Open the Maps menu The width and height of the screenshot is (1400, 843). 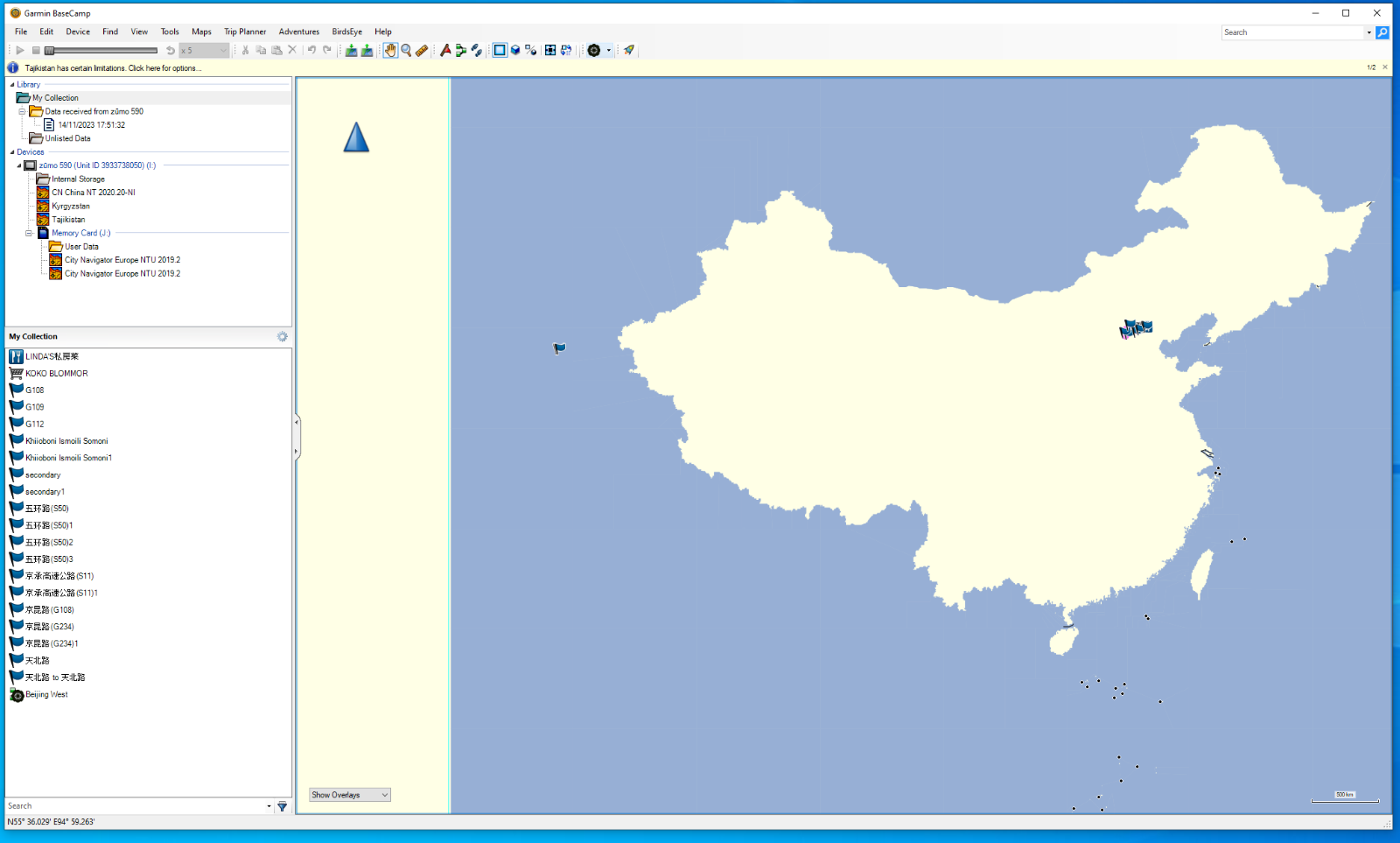pos(201,32)
